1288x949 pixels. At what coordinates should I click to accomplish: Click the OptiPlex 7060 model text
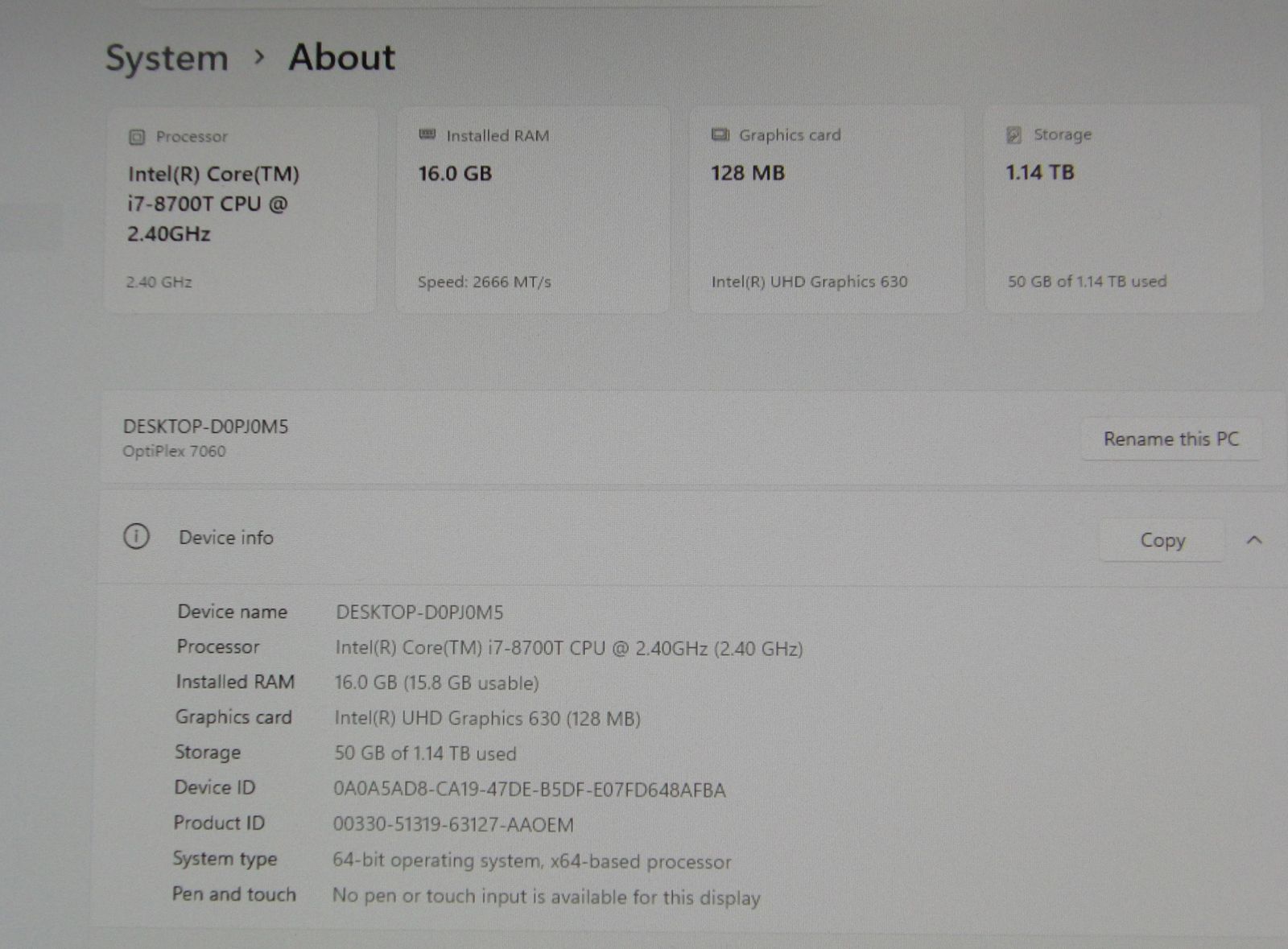(x=174, y=451)
